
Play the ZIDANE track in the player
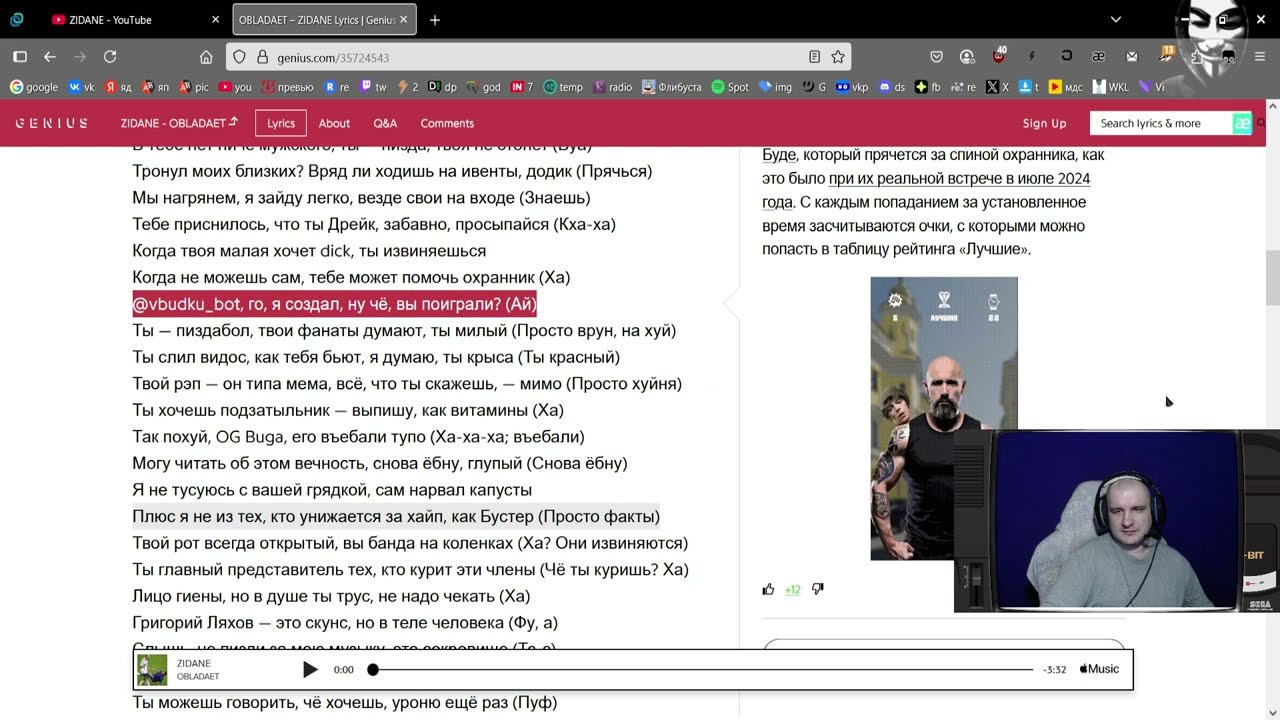tap(310, 669)
